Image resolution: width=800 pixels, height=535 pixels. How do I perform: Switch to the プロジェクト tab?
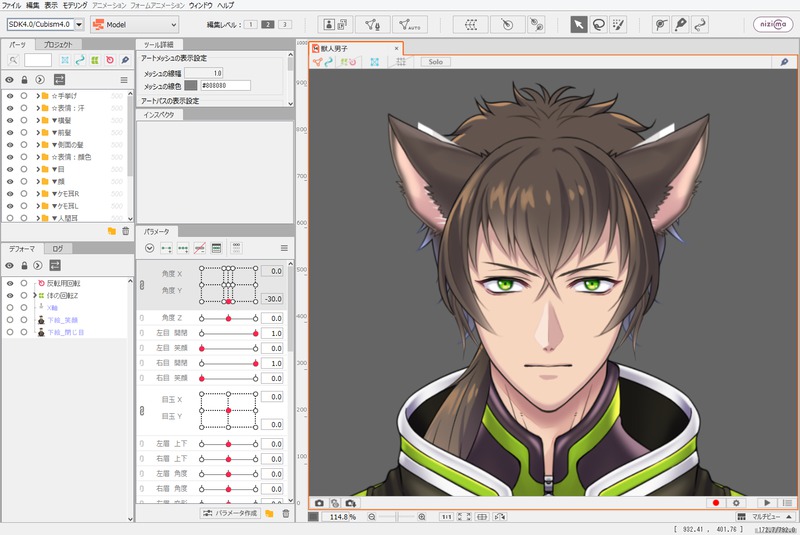point(58,45)
